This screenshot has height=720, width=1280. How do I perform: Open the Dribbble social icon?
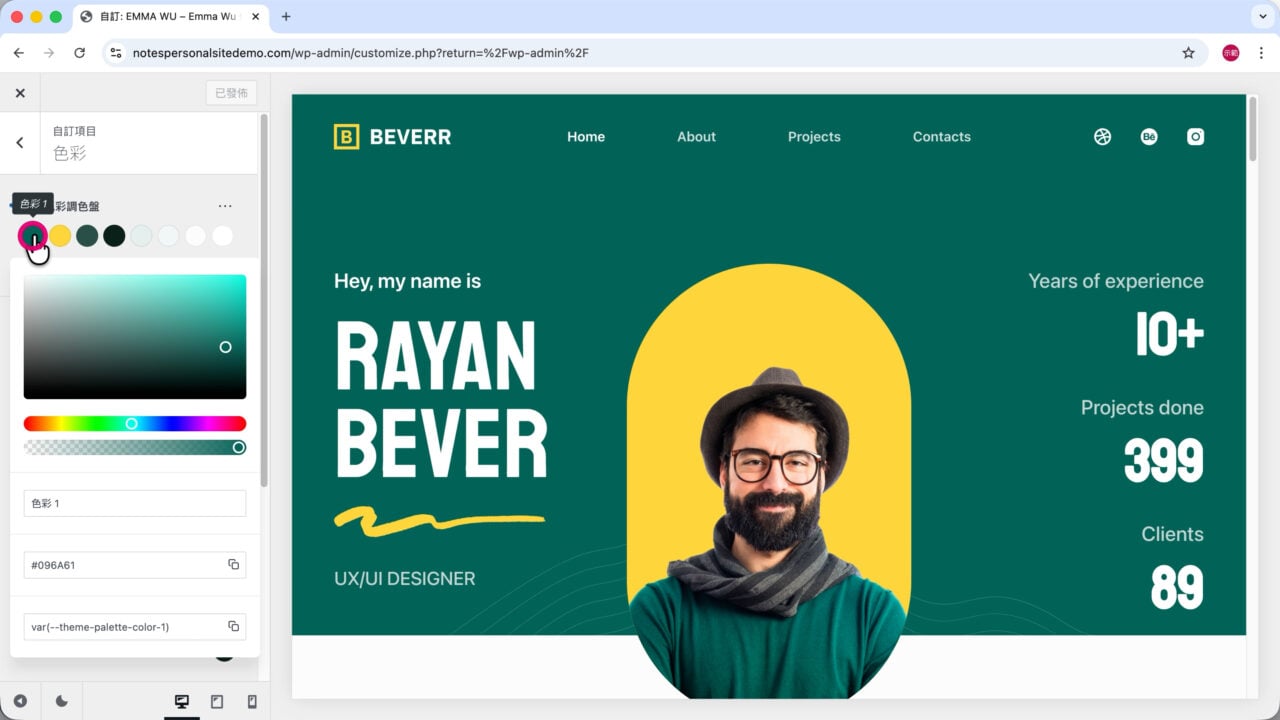[1102, 137]
